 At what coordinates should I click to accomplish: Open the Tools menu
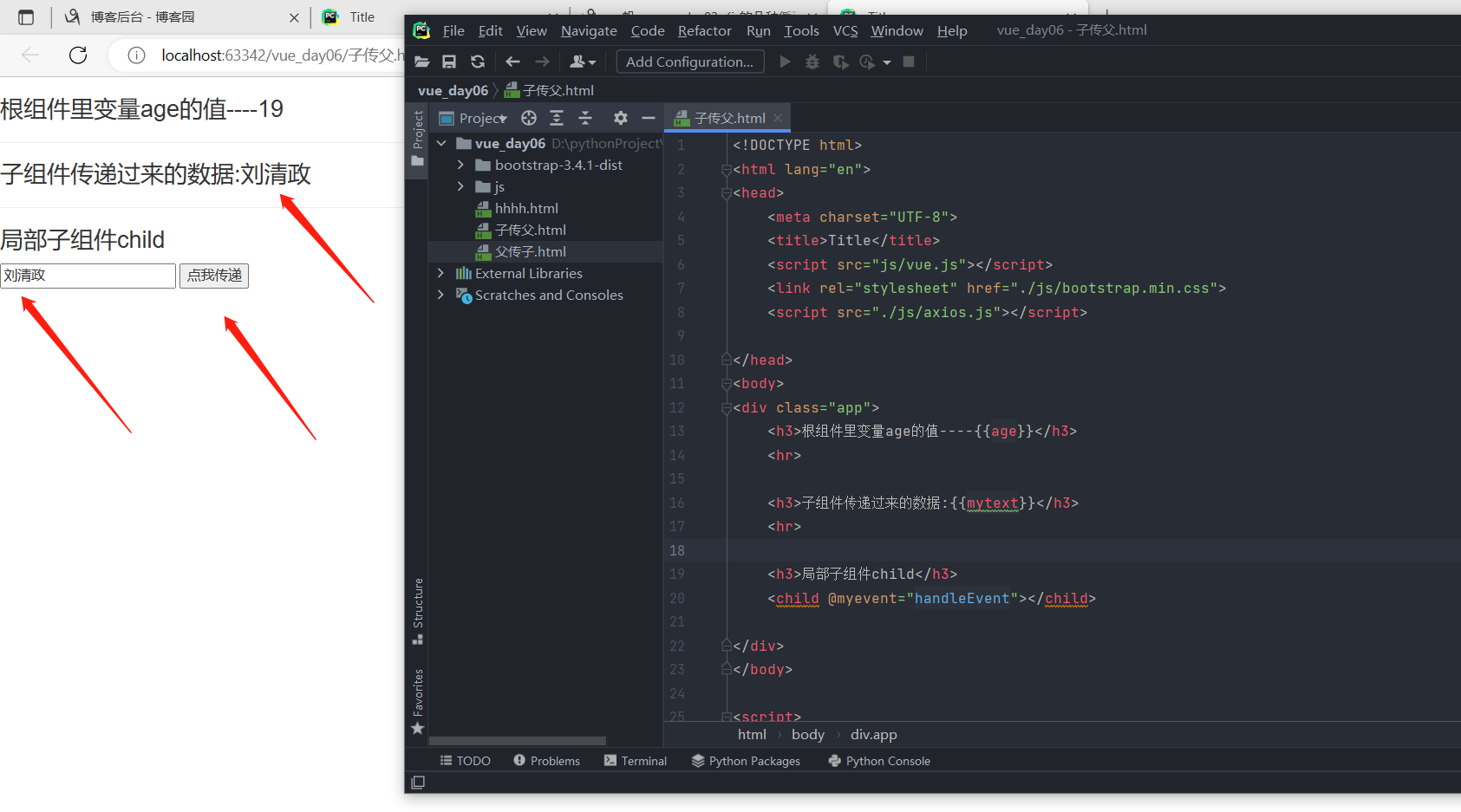801,30
